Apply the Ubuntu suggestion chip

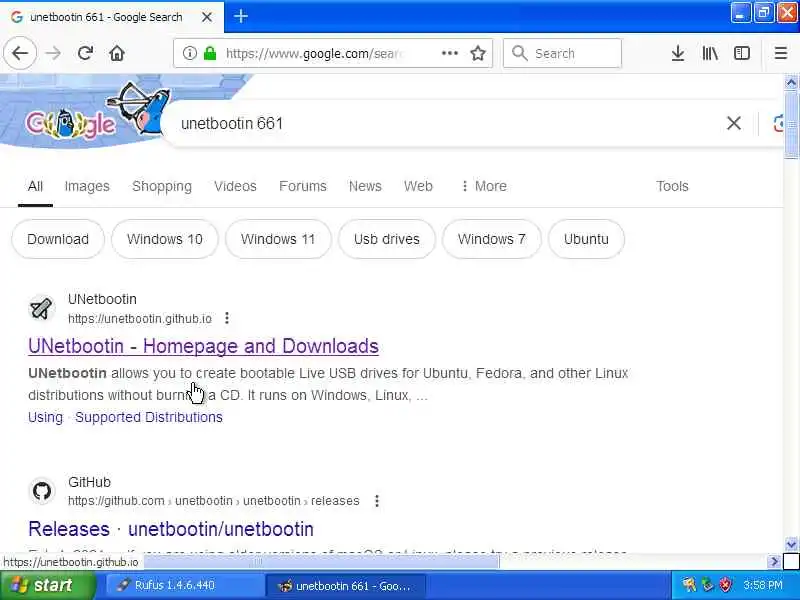coord(586,239)
